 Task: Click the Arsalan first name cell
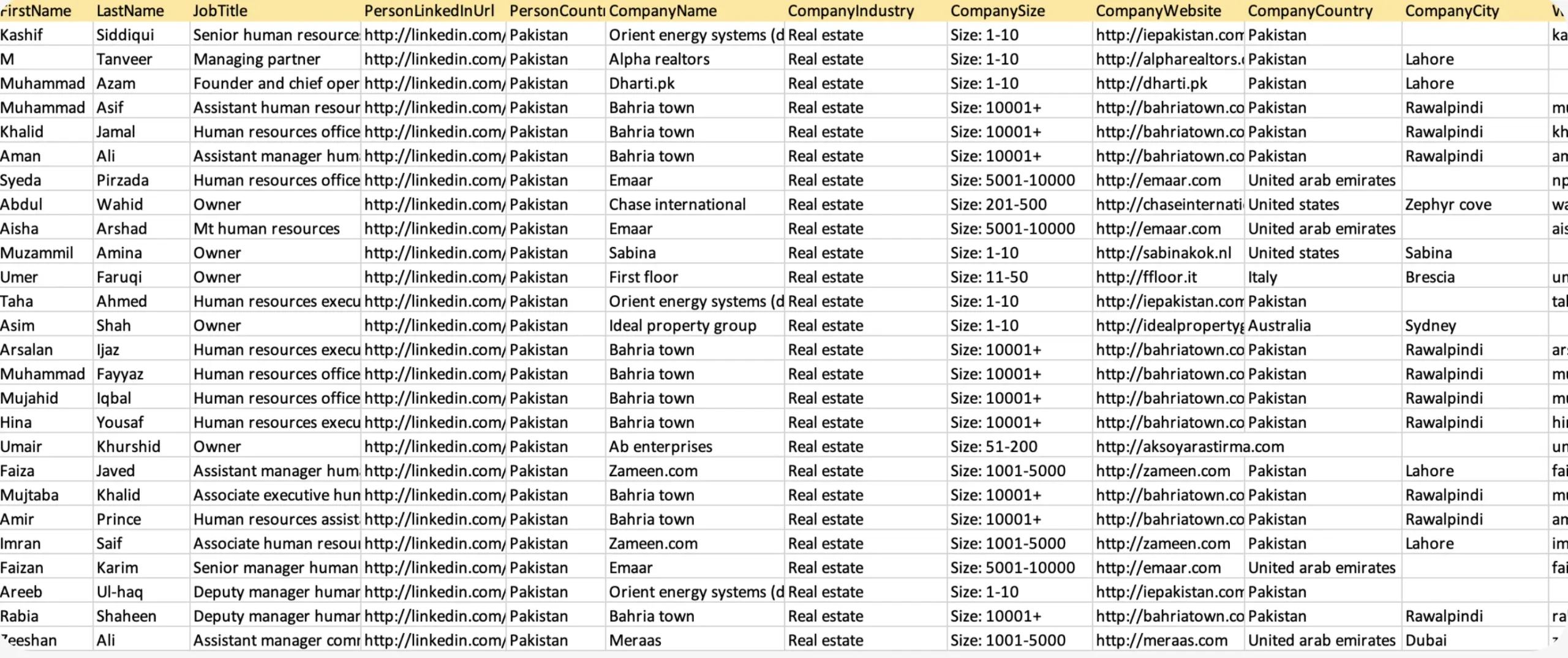[x=46, y=349]
